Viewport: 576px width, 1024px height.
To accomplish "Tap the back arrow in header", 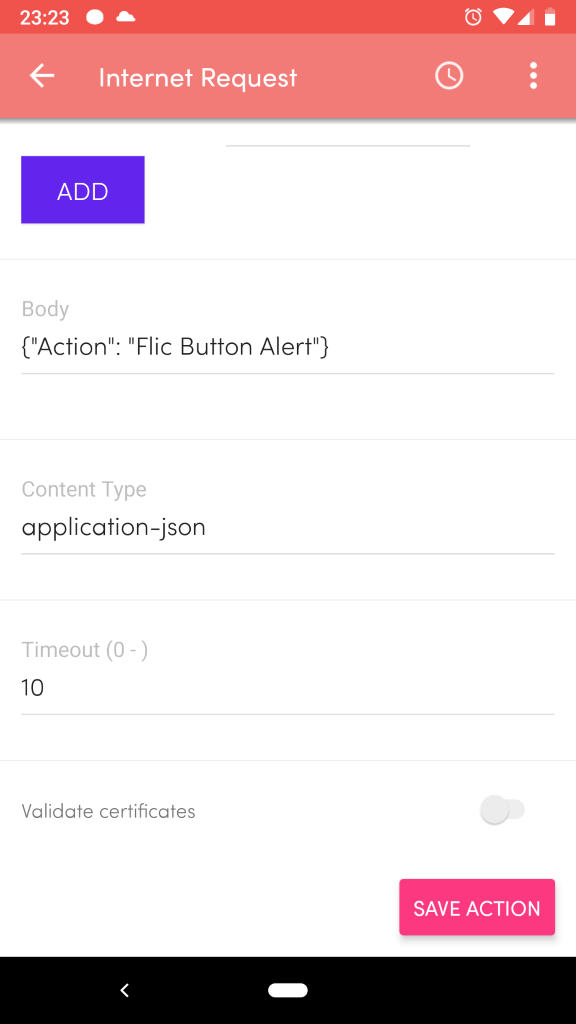I will click(42, 76).
